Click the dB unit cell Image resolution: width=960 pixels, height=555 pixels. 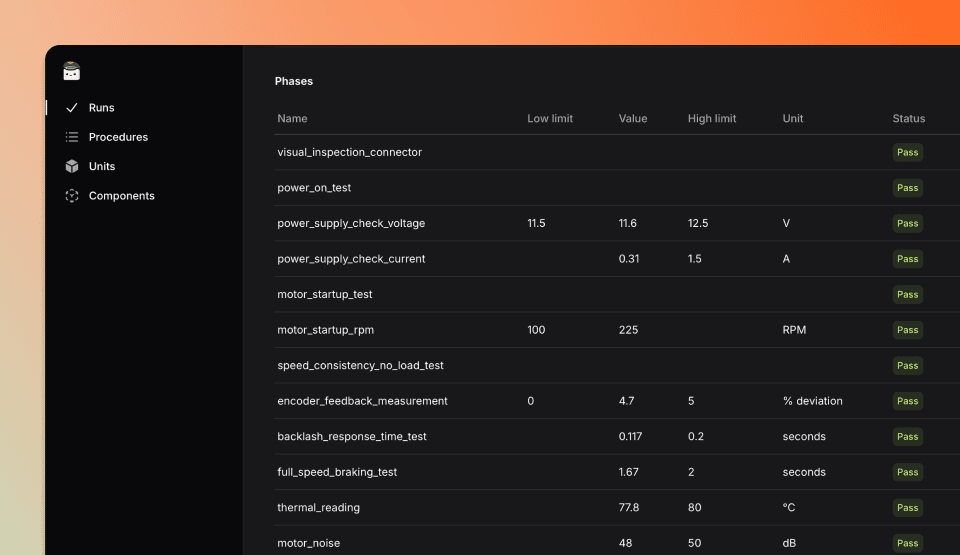pyautogui.click(x=789, y=543)
